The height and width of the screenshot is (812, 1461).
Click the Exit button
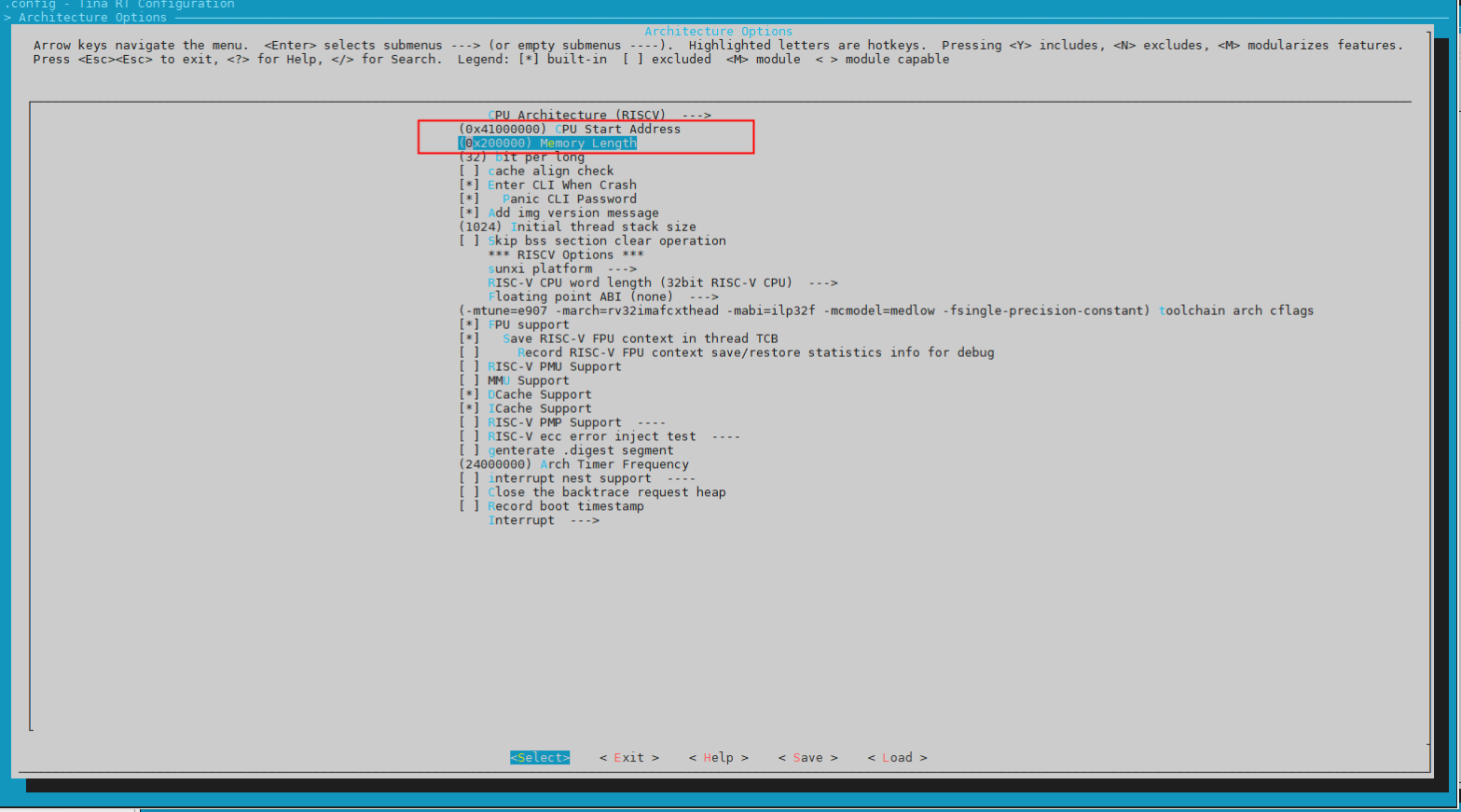[628, 757]
